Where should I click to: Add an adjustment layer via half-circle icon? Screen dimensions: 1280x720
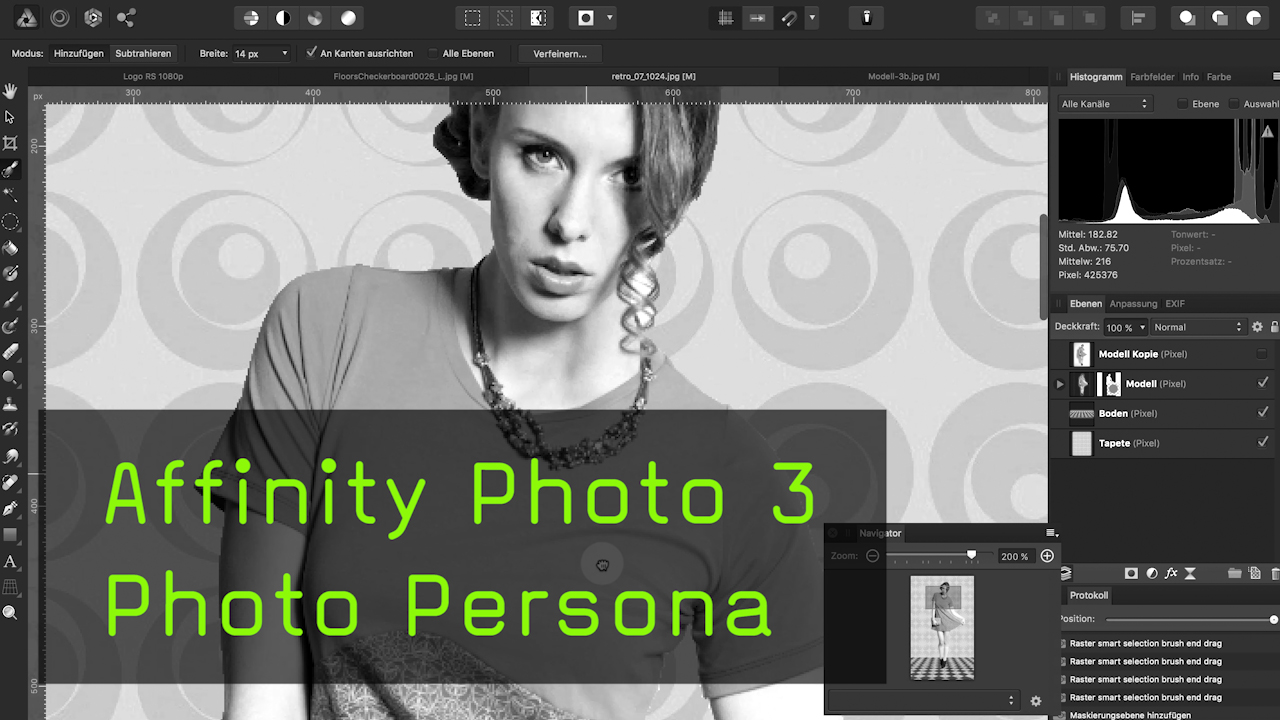click(x=1152, y=574)
